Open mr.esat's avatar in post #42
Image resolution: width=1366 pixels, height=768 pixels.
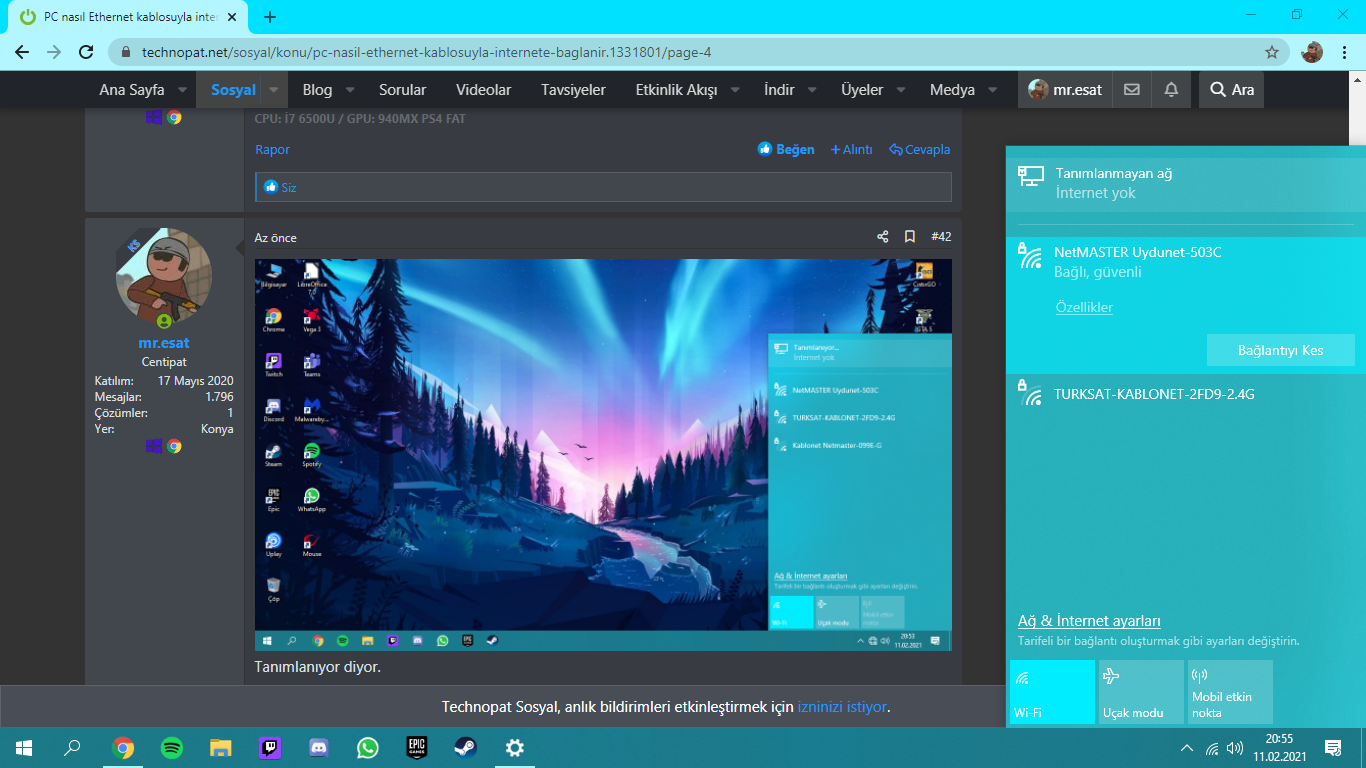pos(164,276)
